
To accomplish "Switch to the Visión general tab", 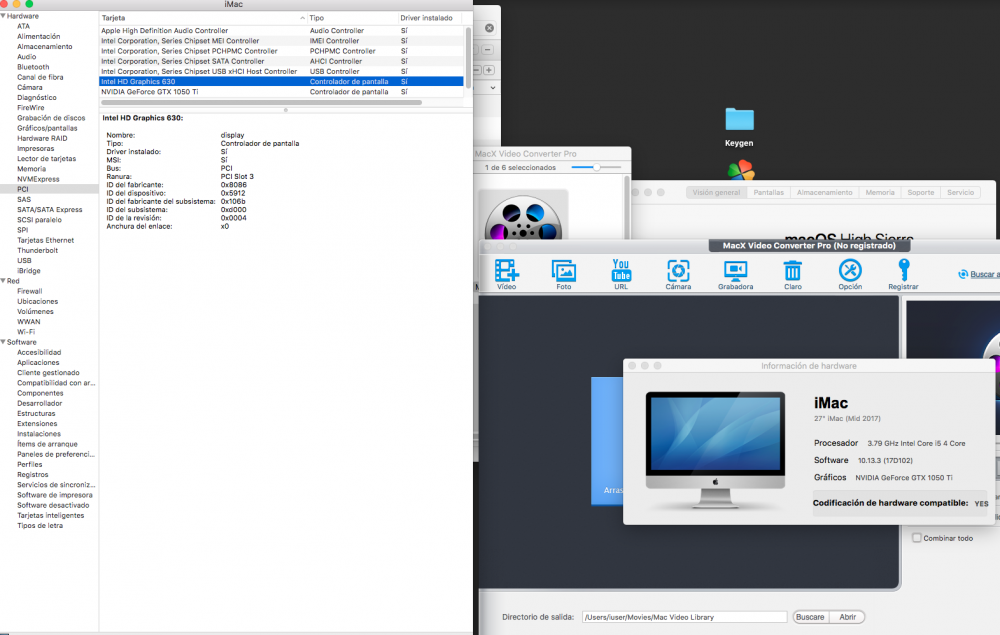I will click(x=716, y=193).
